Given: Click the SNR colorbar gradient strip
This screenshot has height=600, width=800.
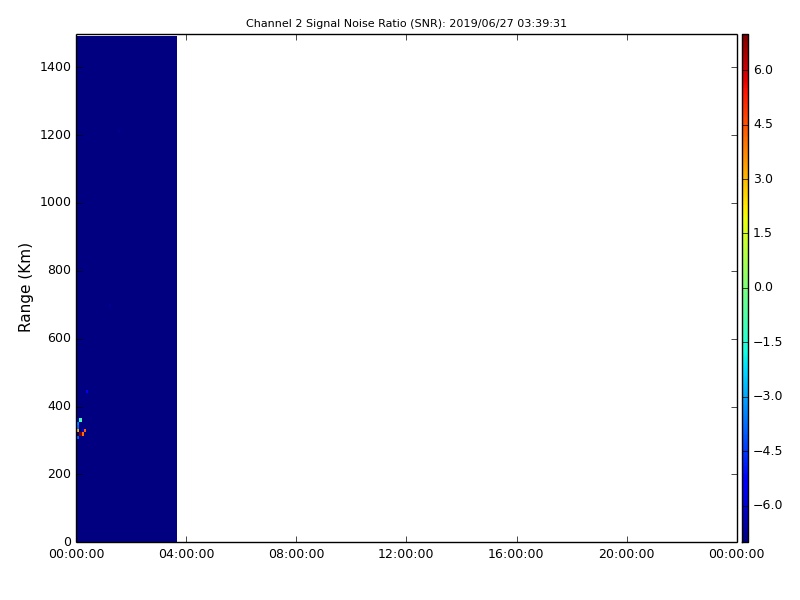Looking at the screenshot, I should [745, 288].
